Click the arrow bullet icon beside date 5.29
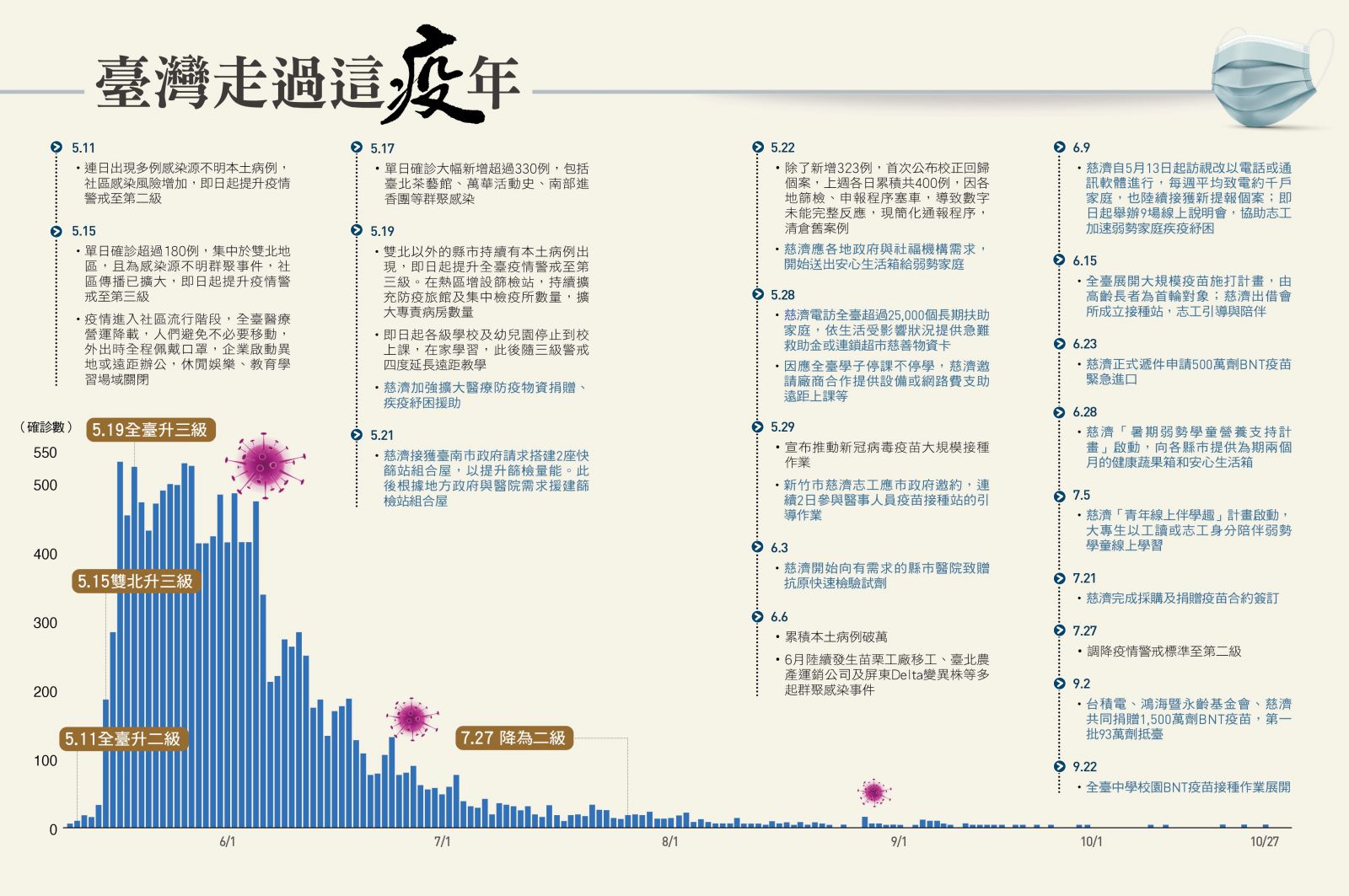Screen dimensions: 1349x896 758,427
